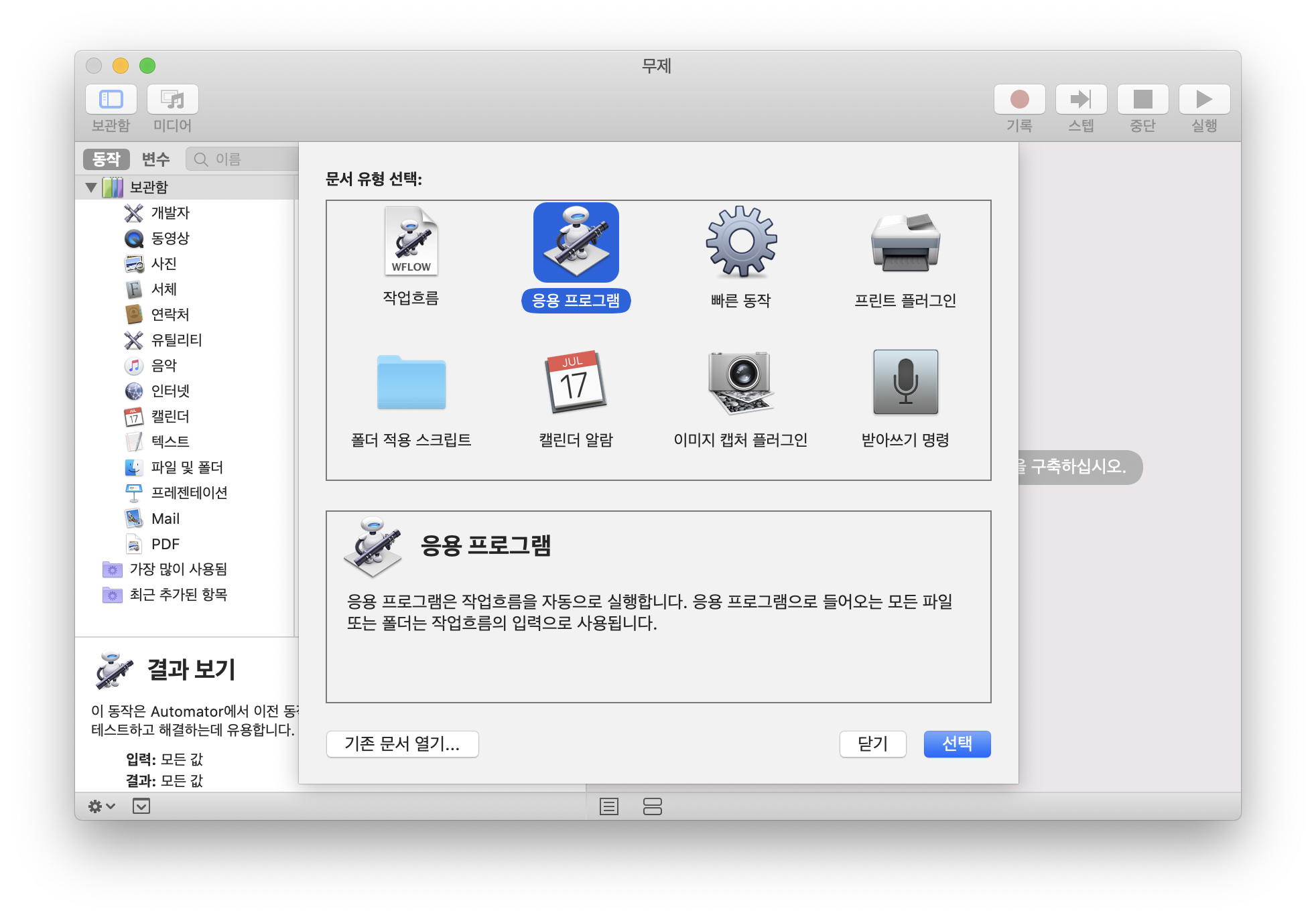1316x919 pixels.
Task: Click 기존 문서 열기 button
Action: click(402, 744)
